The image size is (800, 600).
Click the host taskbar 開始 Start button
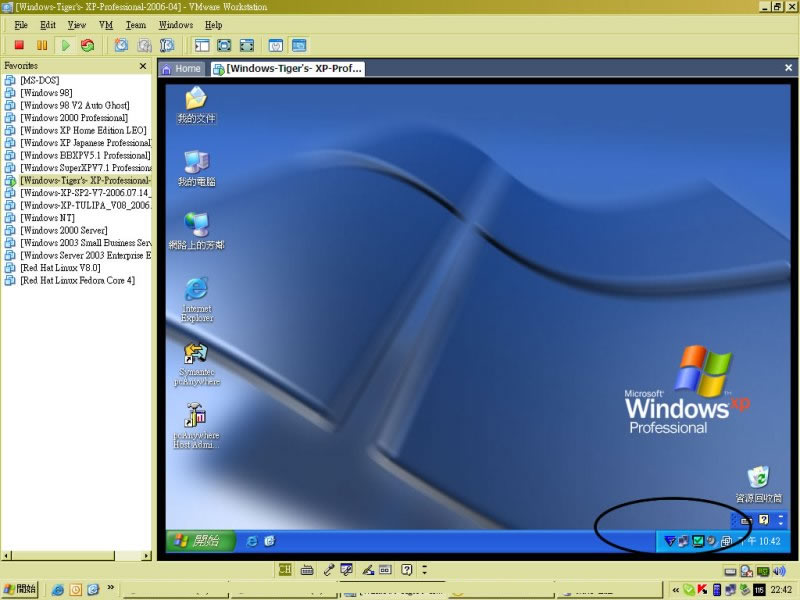pyautogui.click(x=20, y=589)
